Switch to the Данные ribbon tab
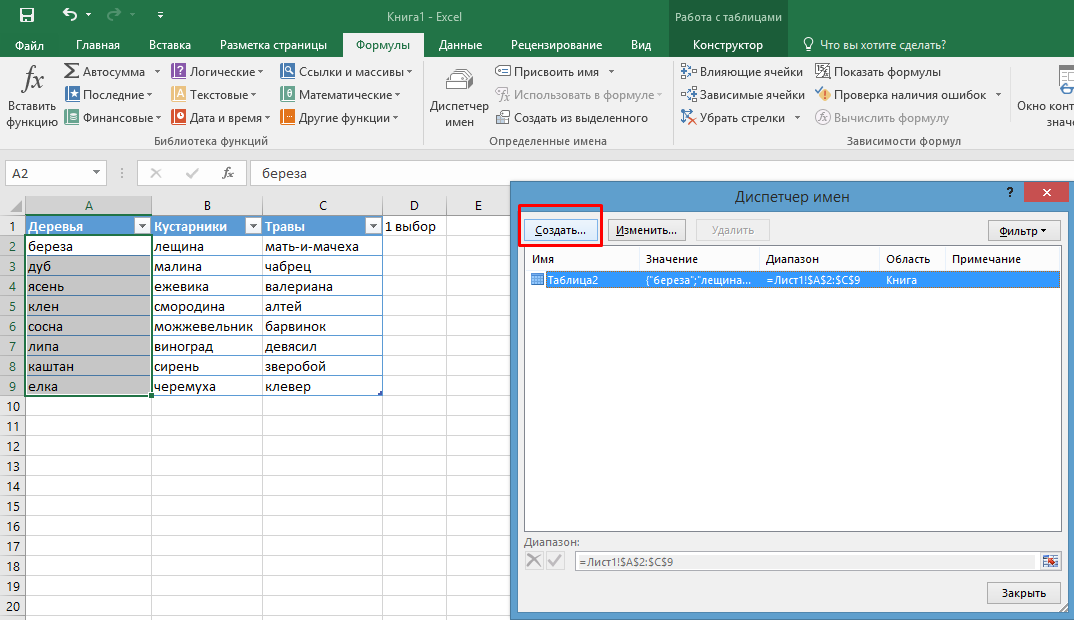The image size is (1074, 620). pos(460,45)
